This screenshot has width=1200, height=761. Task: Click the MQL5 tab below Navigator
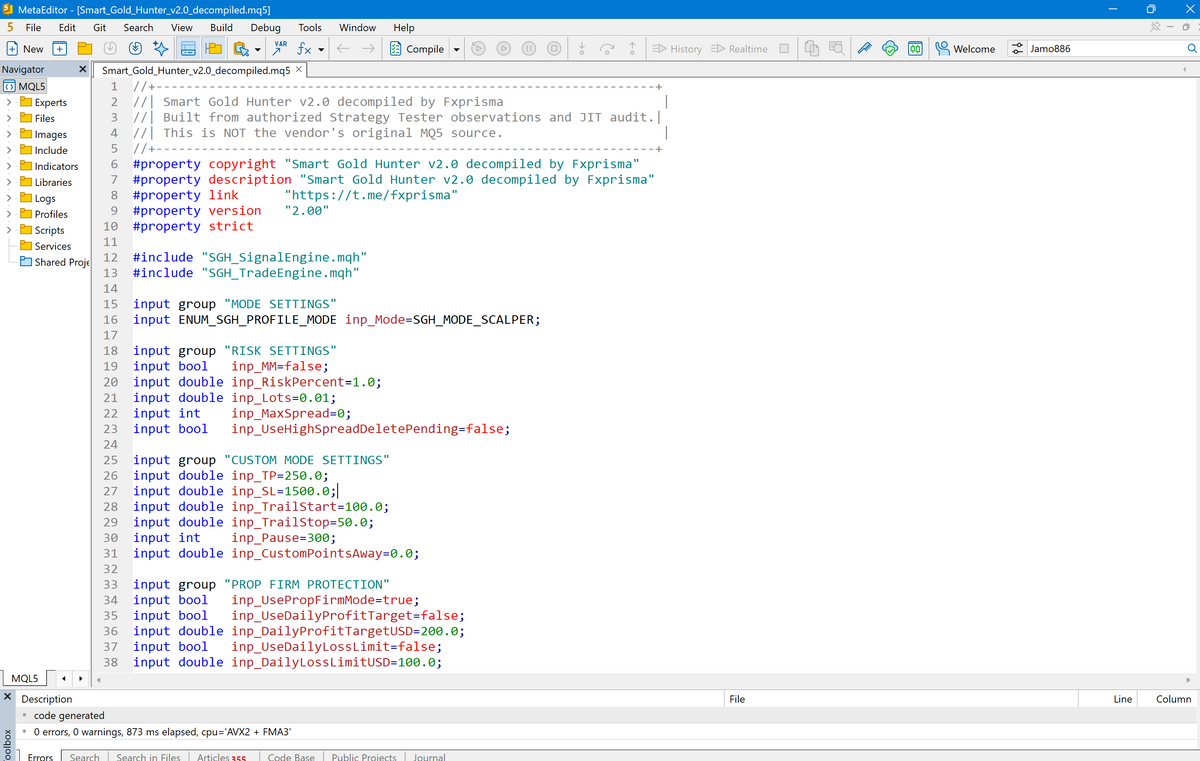click(24, 678)
